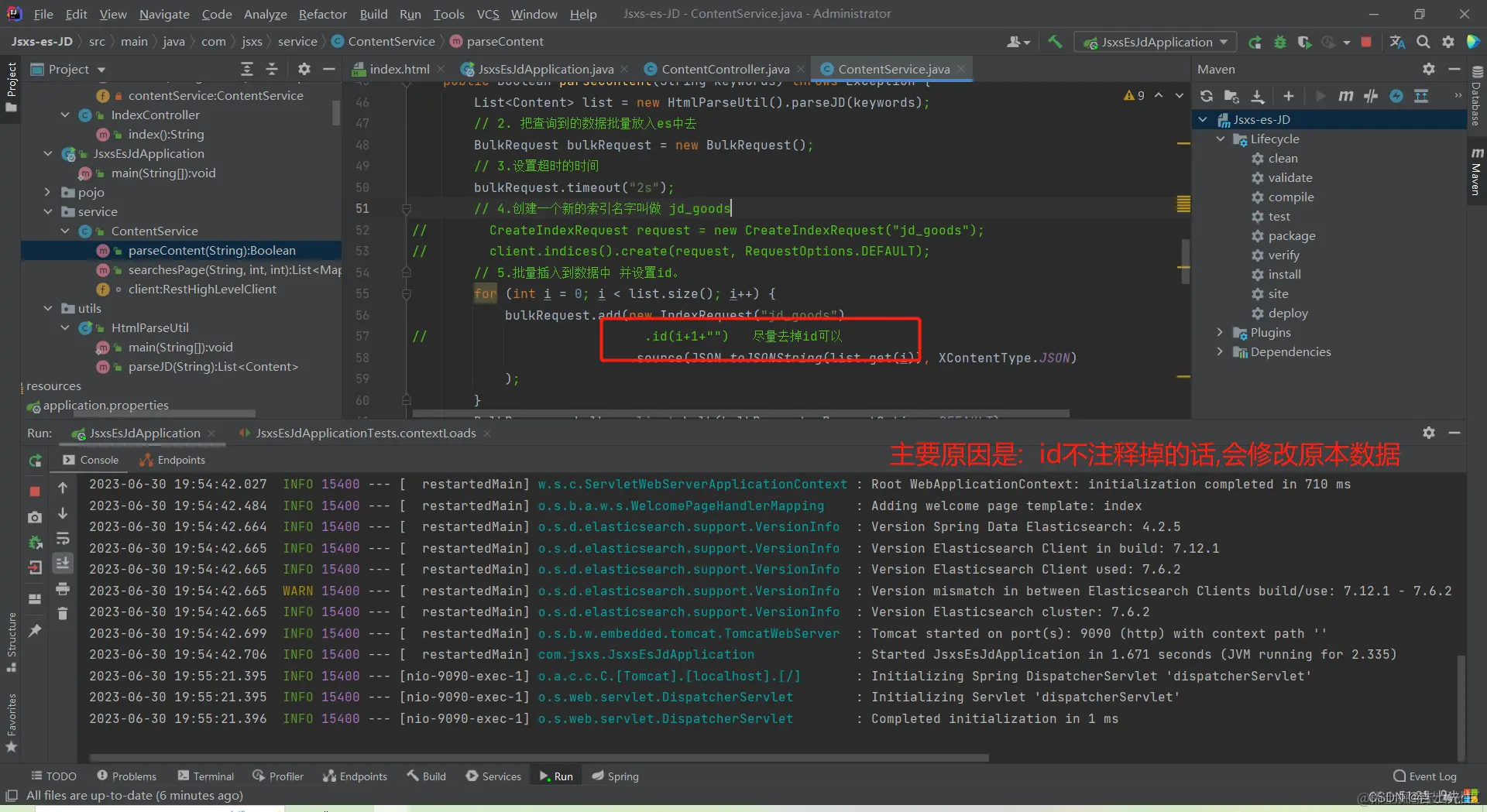Open IDE settings gear in main toolbar
The image size is (1487, 812).
click(1448, 42)
